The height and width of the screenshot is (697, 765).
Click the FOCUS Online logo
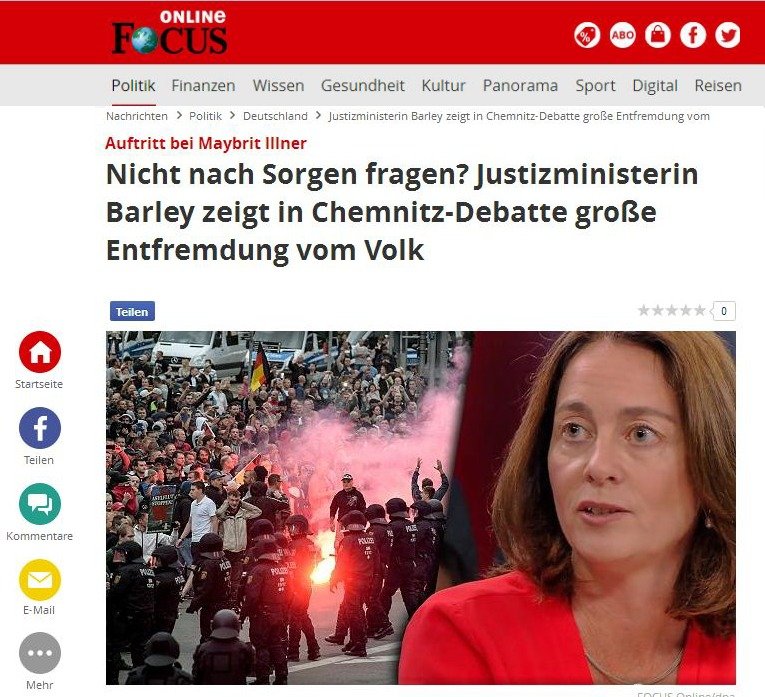point(169,32)
